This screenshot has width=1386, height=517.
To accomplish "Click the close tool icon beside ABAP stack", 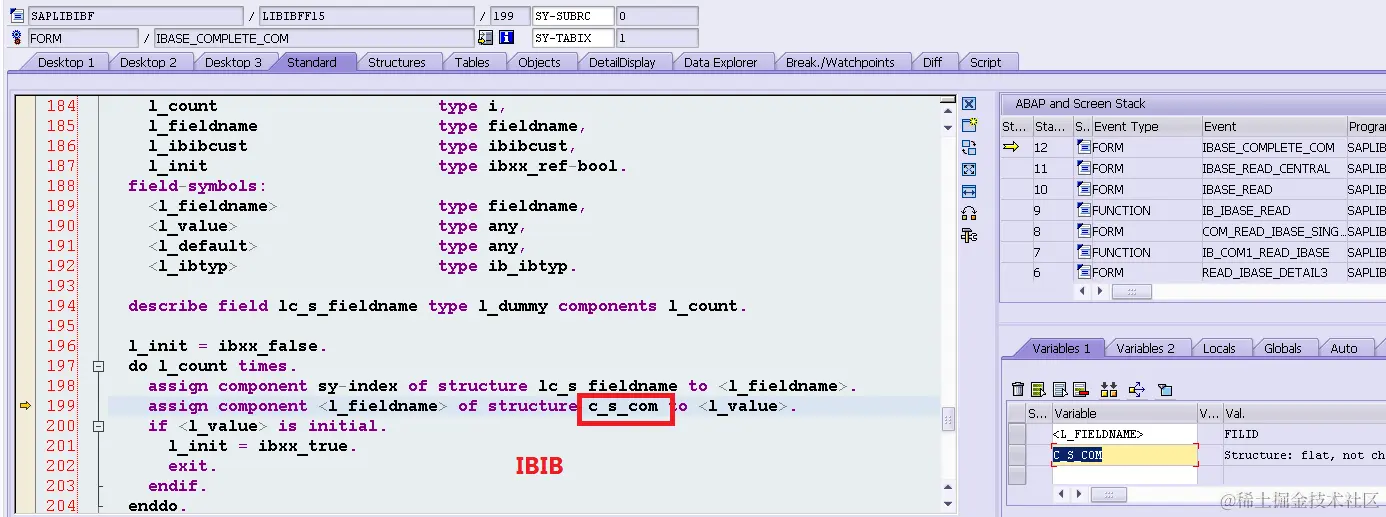I will pos(968,104).
